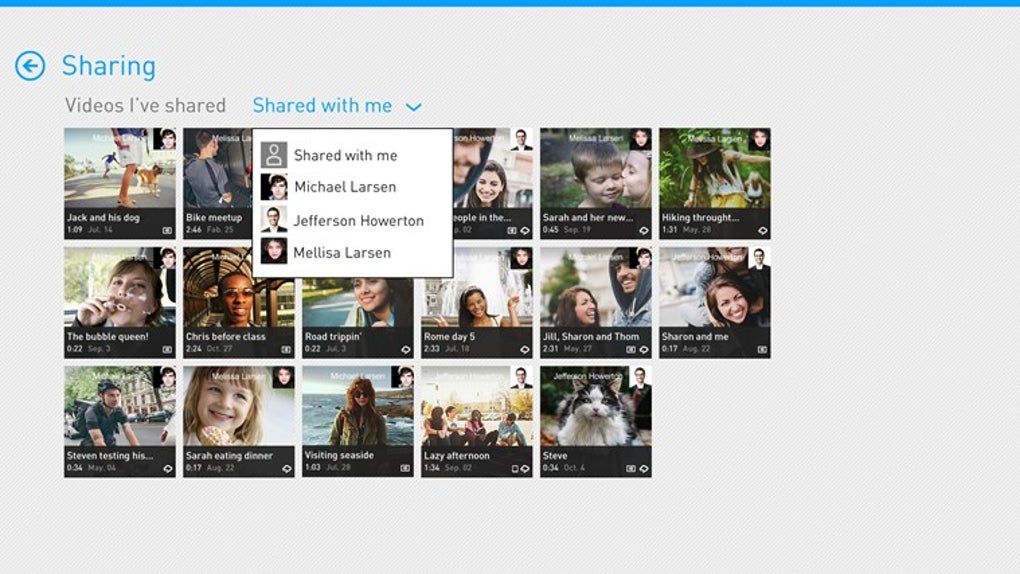Go back using the circled arrow icon
Screen dimensions: 1020x574
tap(30, 66)
